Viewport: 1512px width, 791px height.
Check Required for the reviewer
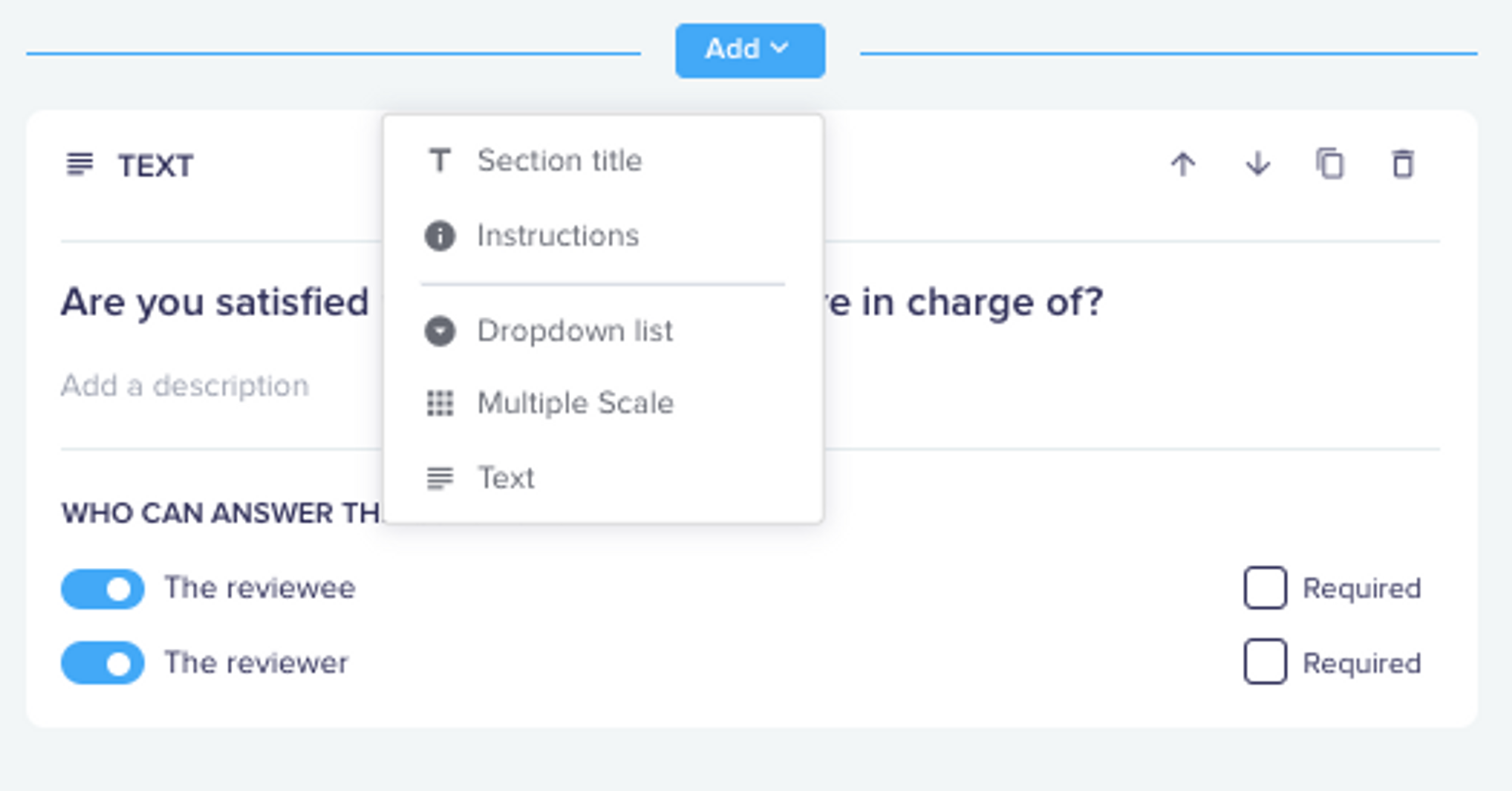[1266, 662]
